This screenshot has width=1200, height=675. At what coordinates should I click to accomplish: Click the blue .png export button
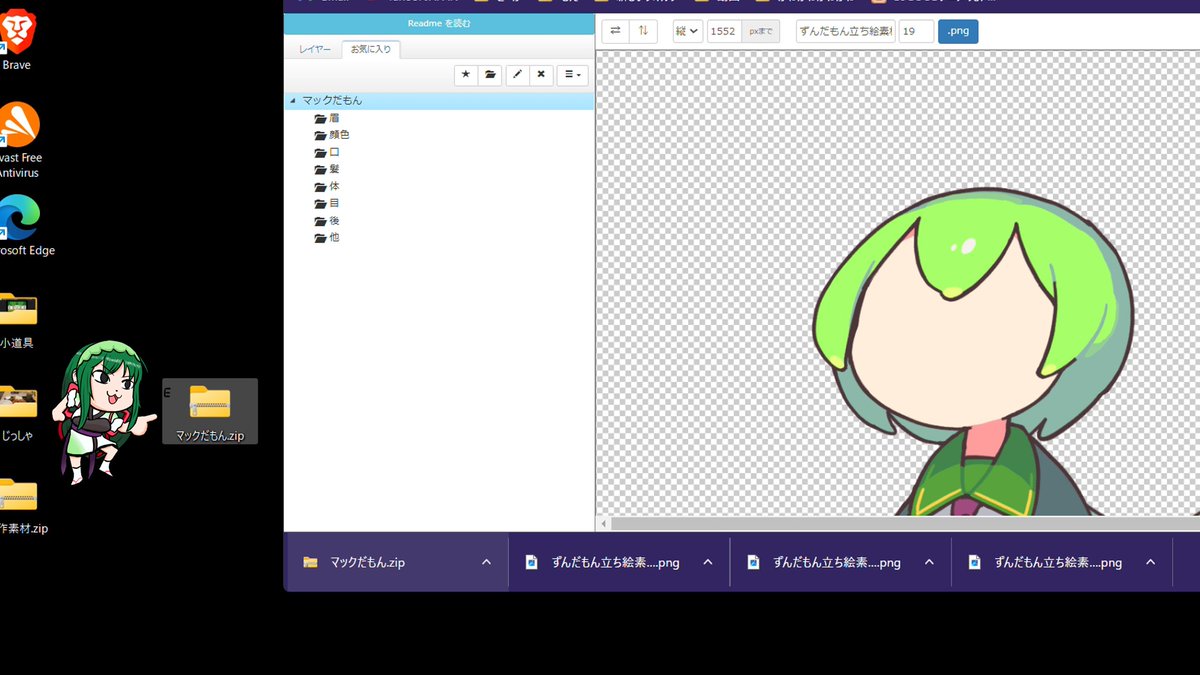(958, 31)
